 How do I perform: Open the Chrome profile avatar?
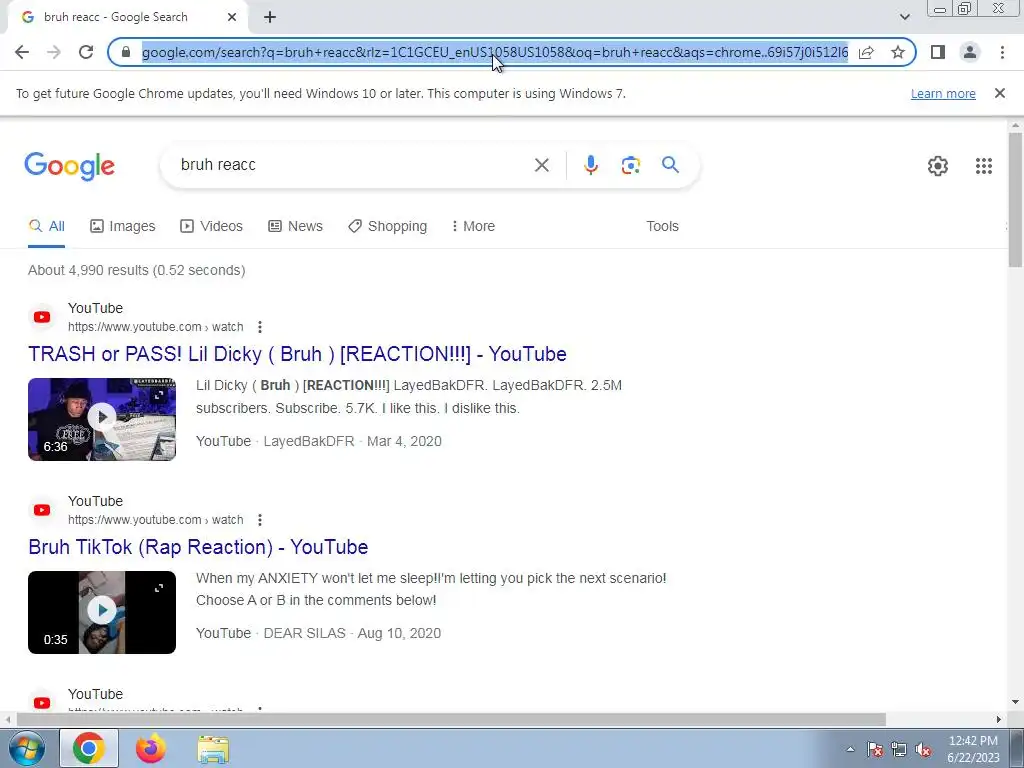pos(970,52)
